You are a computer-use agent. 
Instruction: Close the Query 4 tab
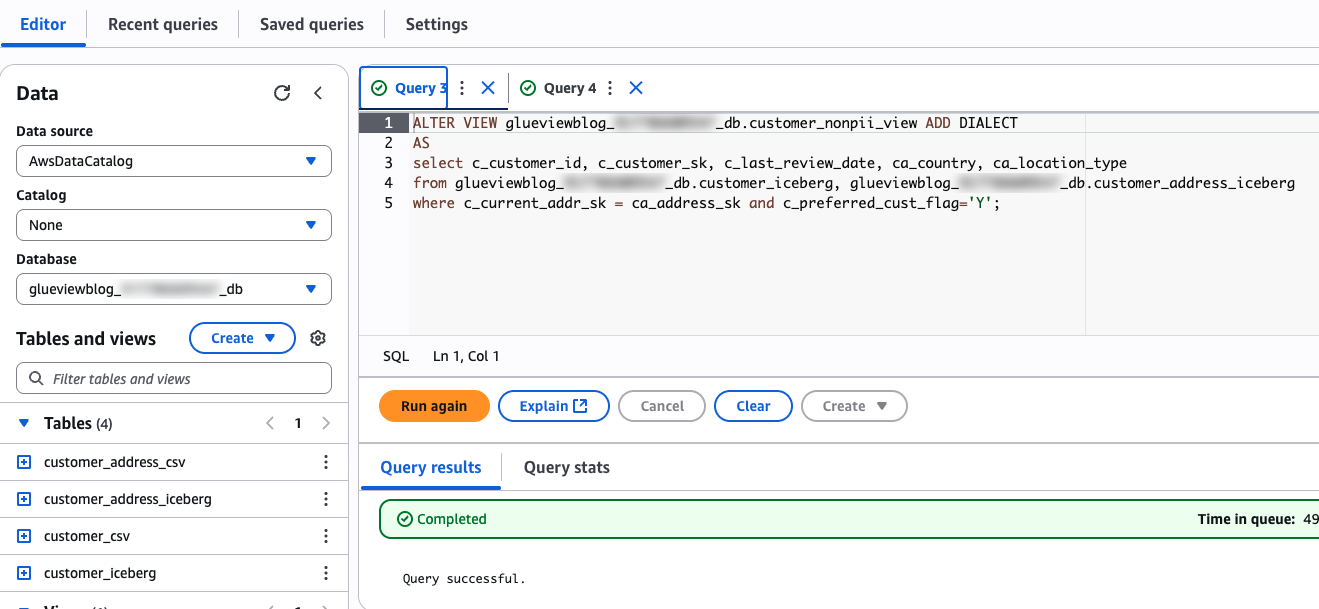pyautogui.click(x=635, y=88)
